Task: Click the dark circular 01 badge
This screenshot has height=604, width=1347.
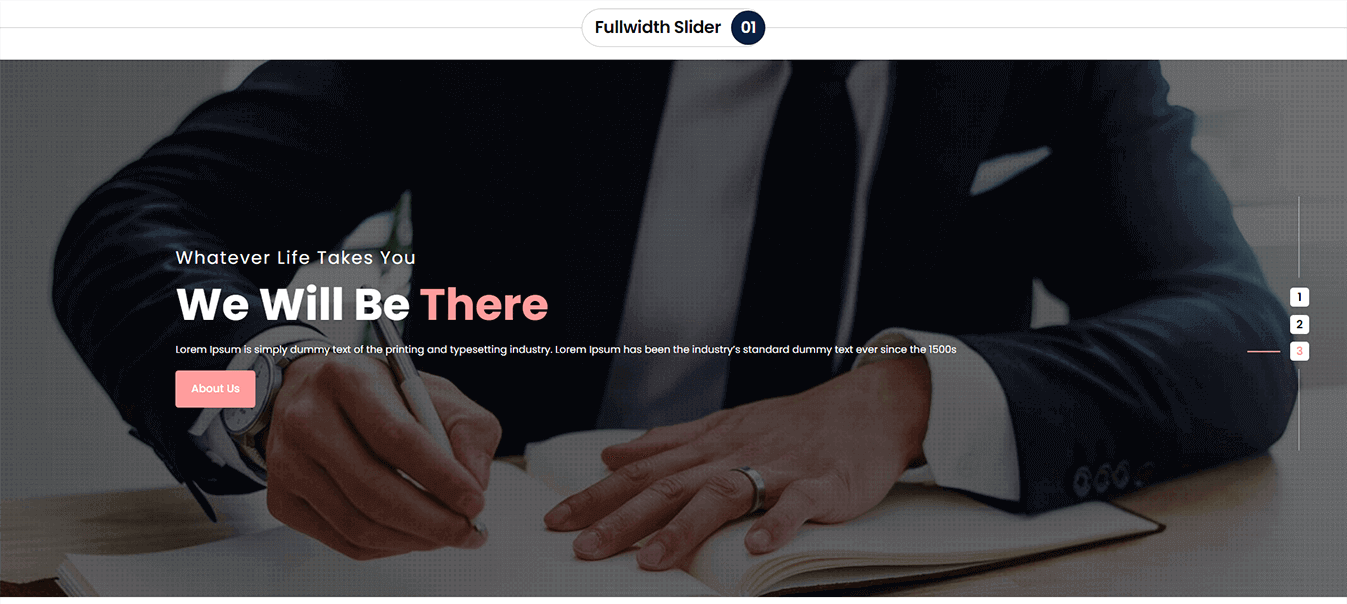Action: [748, 27]
